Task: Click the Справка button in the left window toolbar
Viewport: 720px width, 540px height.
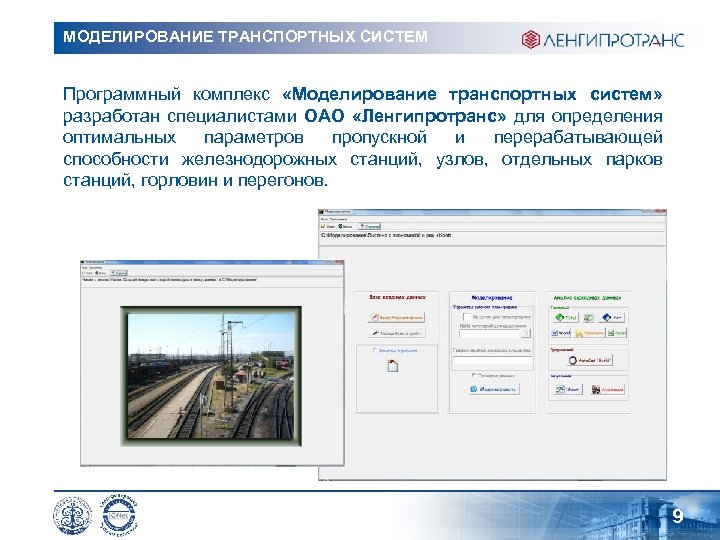Action: pos(119,273)
